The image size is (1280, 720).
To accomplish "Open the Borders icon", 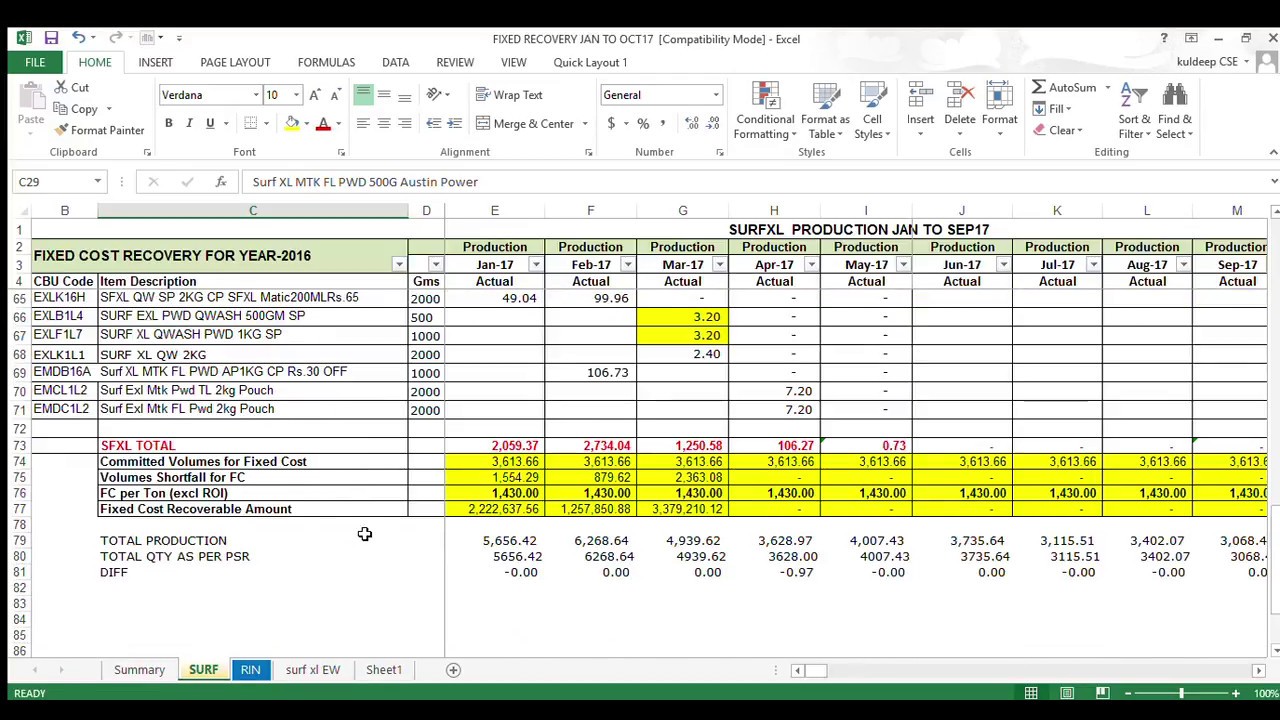I will [x=251, y=124].
